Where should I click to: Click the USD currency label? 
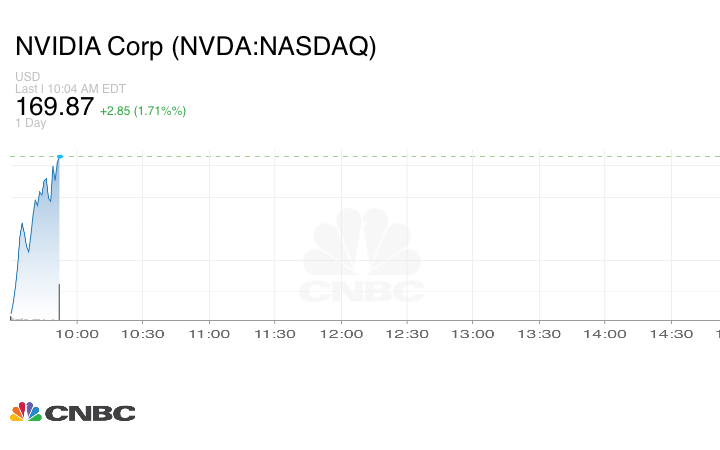pos(26,76)
